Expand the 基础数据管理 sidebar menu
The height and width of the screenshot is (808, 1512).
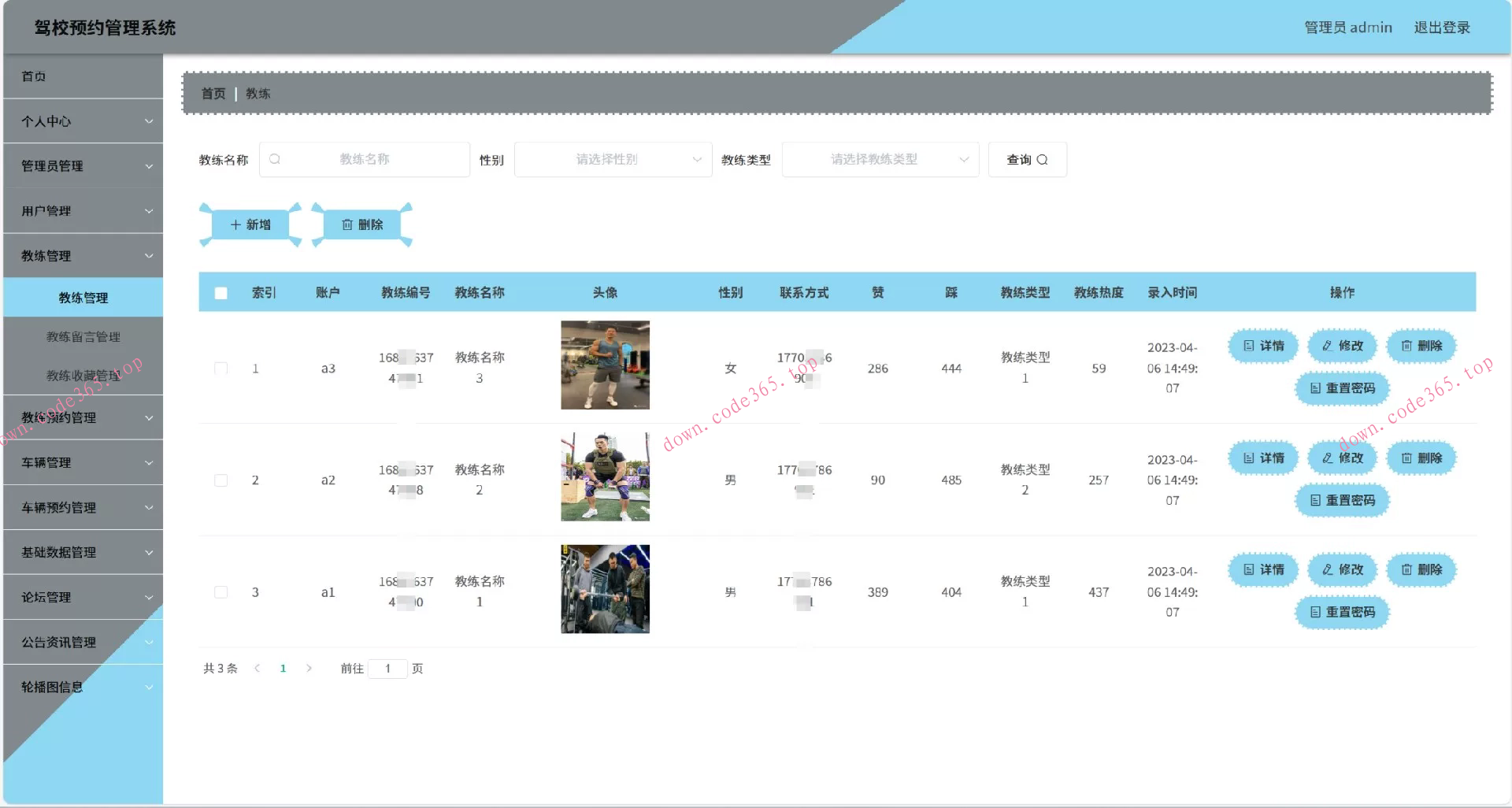[x=83, y=553]
